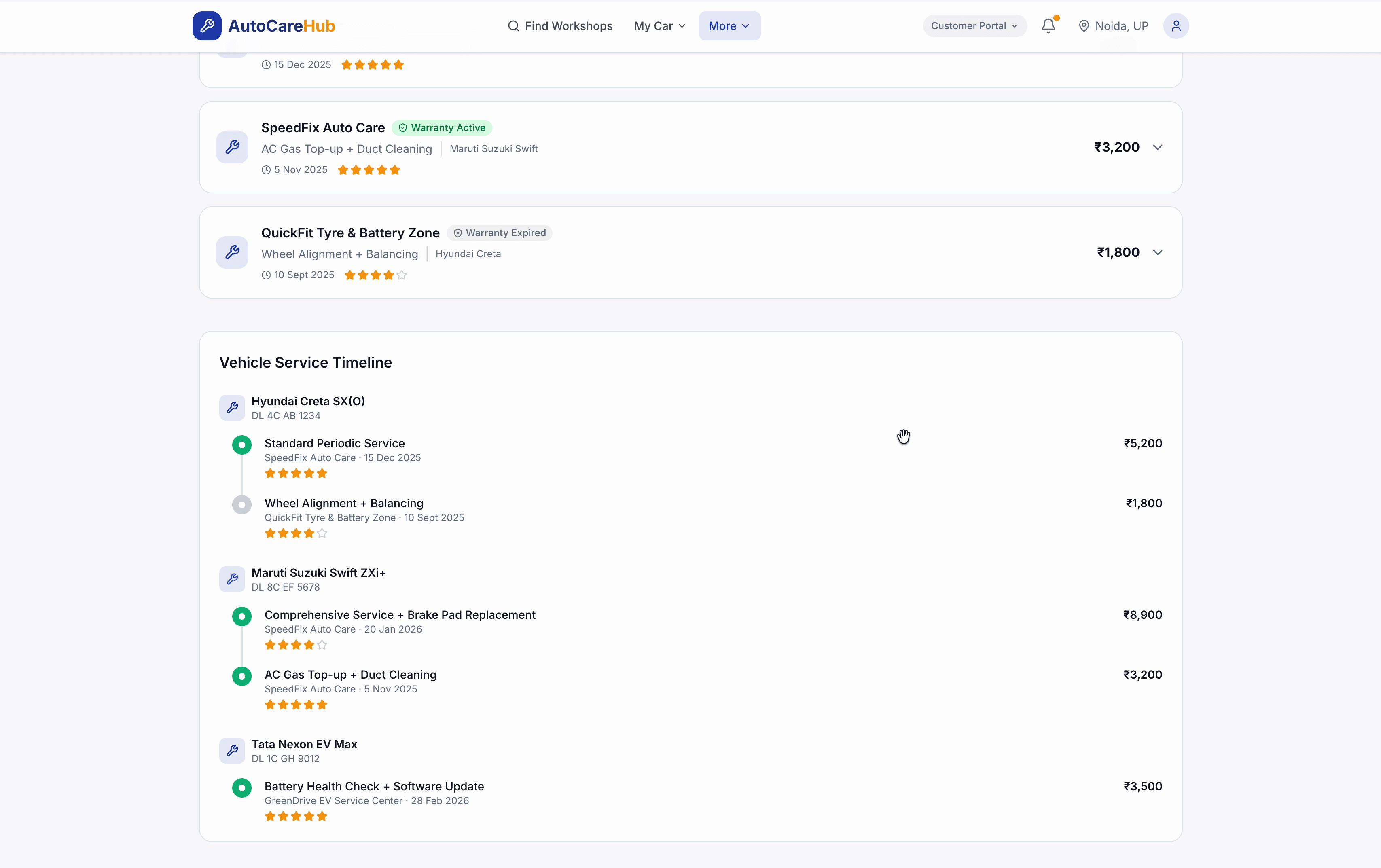Open the More menu

(x=729, y=26)
